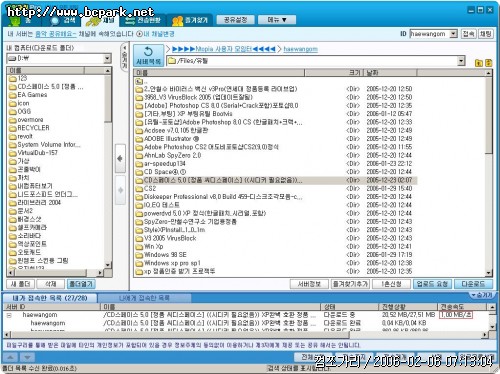Click the 업로드 요청 upload request button
Image resolution: width=500 pixels, height=374 pixels.
[432, 284]
